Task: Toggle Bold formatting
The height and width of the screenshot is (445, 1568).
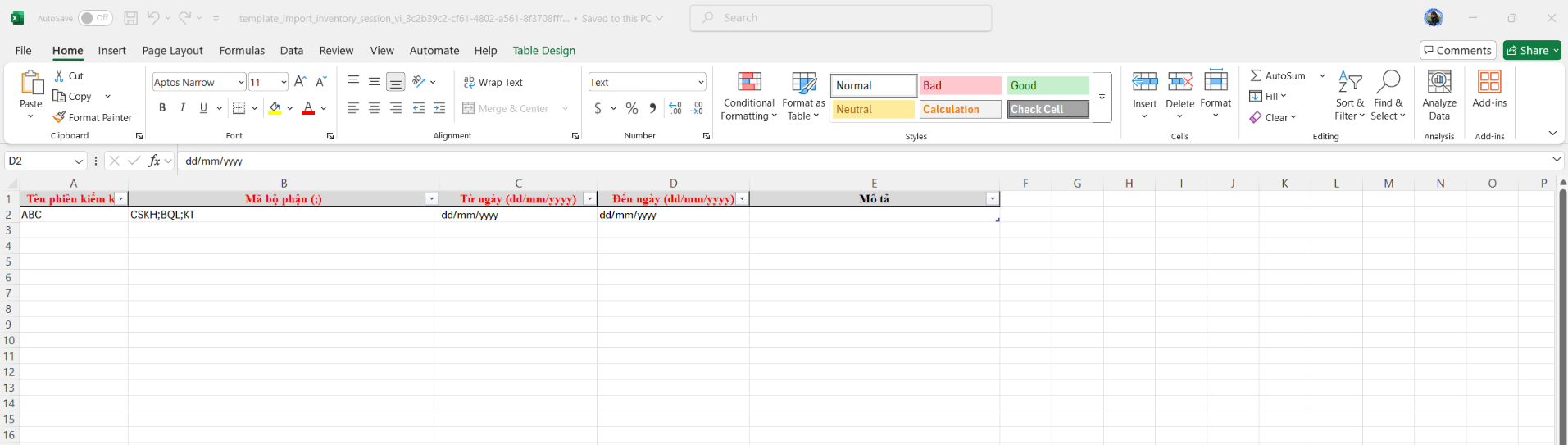Action: [162, 108]
